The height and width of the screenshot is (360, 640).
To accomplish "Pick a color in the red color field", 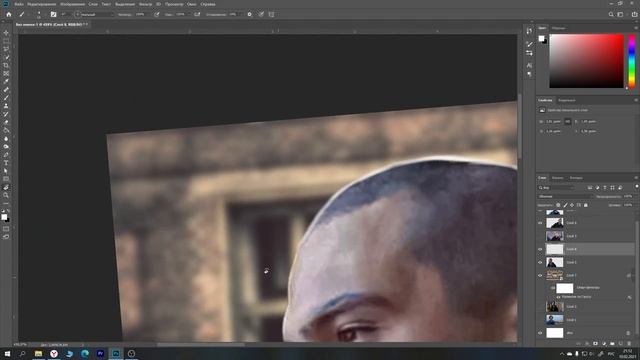I will point(587,61).
